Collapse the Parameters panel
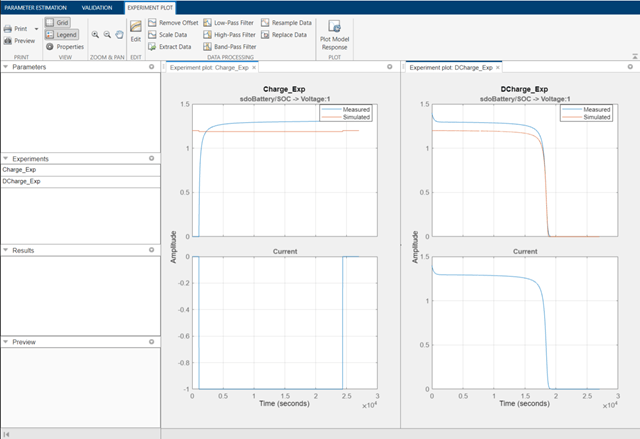Image resolution: width=640 pixels, height=439 pixels. point(6,67)
